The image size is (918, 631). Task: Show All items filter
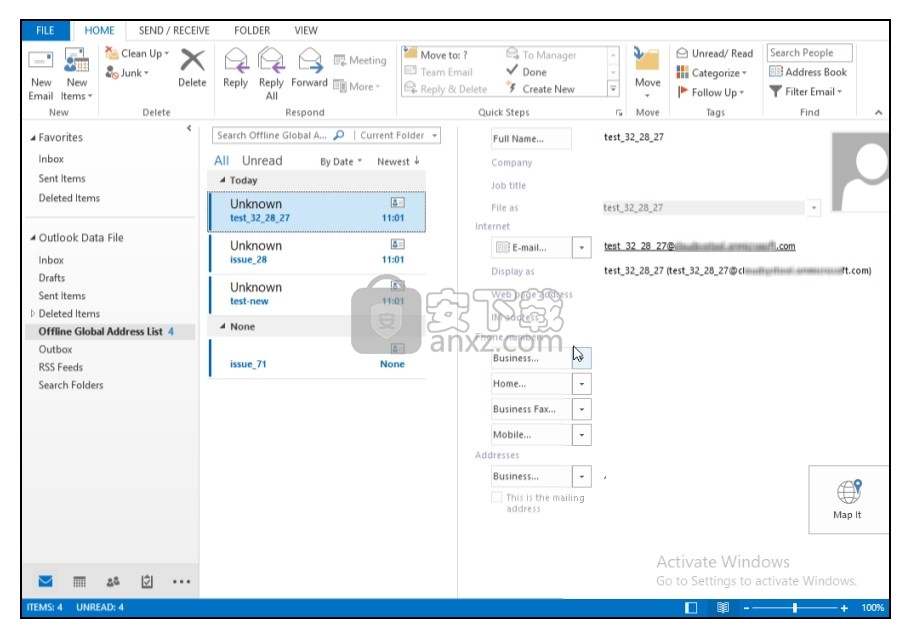pyautogui.click(x=221, y=161)
